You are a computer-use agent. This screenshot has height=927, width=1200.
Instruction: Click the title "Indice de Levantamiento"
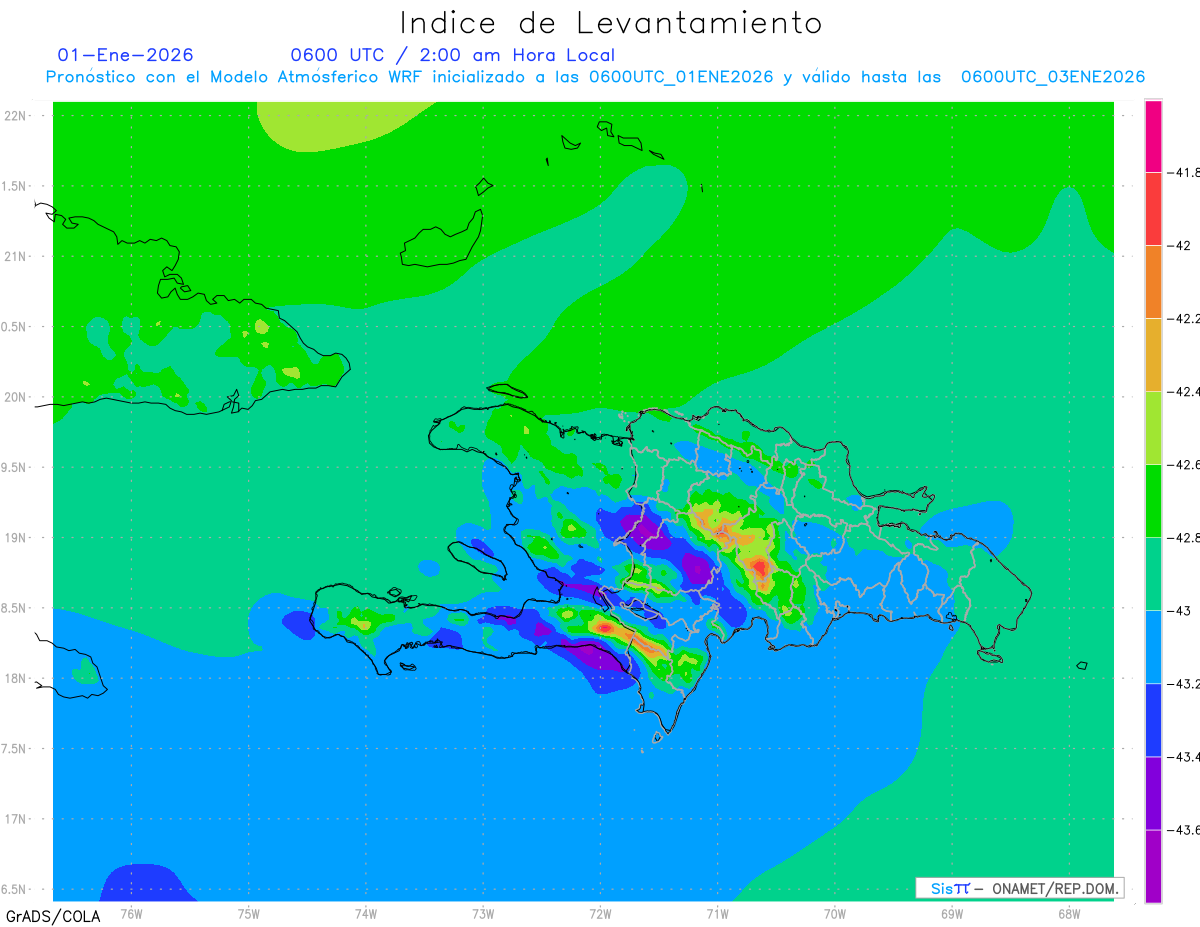pyautogui.click(x=611, y=23)
